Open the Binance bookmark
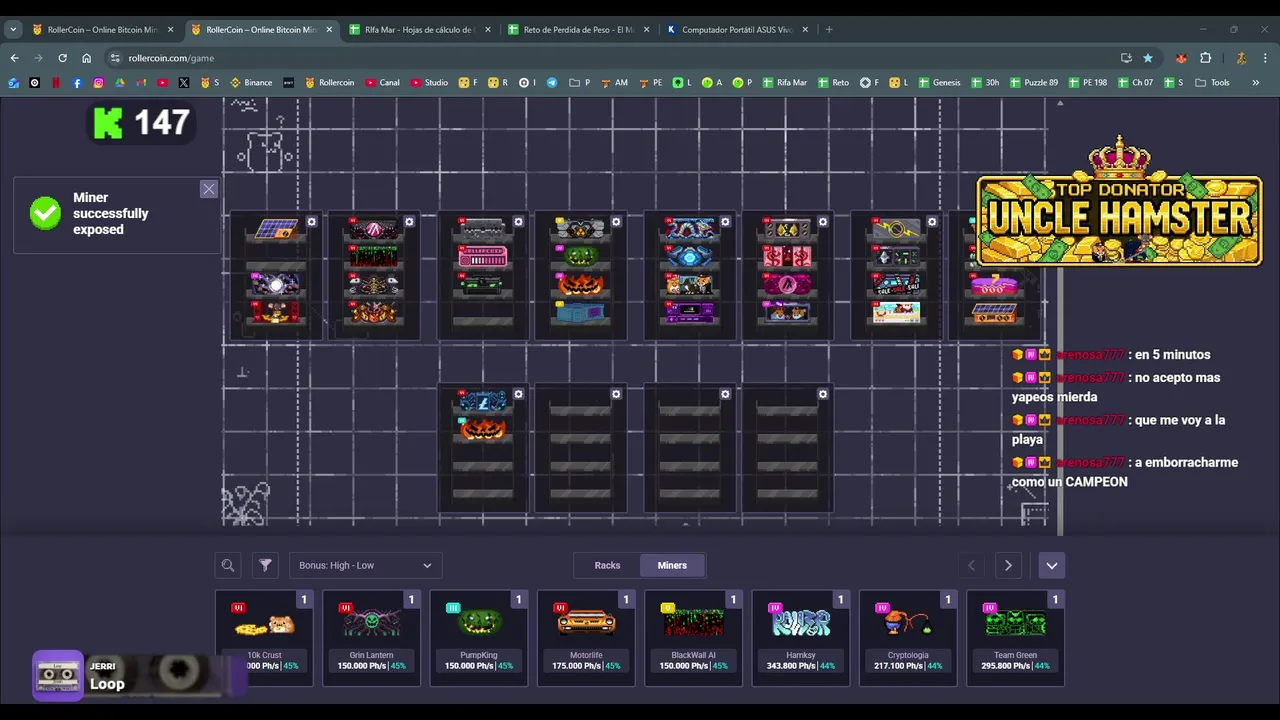 [x=251, y=82]
